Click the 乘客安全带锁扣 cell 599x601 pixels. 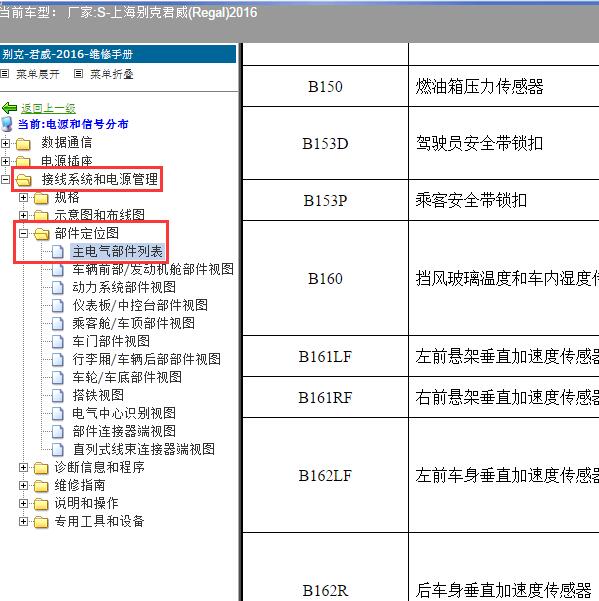click(x=504, y=200)
